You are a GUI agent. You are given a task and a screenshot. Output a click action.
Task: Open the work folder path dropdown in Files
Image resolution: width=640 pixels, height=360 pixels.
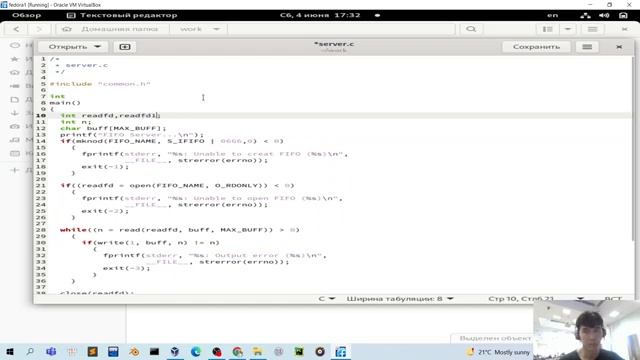click(x=200, y=29)
